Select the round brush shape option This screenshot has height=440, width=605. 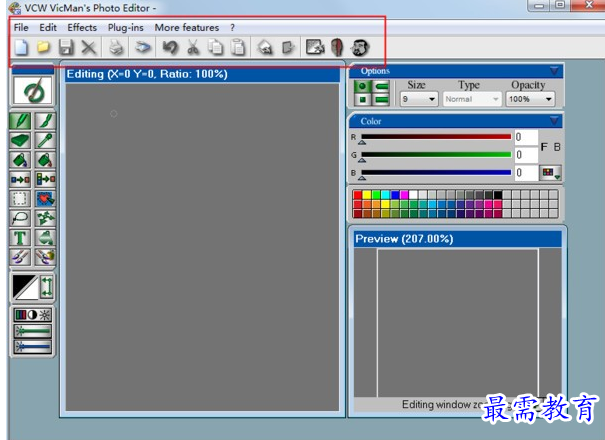tap(364, 87)
